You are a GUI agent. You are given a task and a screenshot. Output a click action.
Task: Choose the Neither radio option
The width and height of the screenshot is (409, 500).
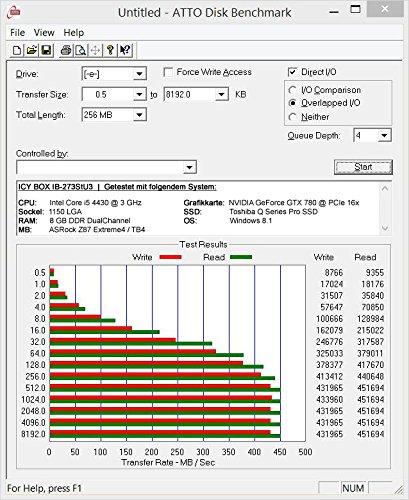click(292, 117)
